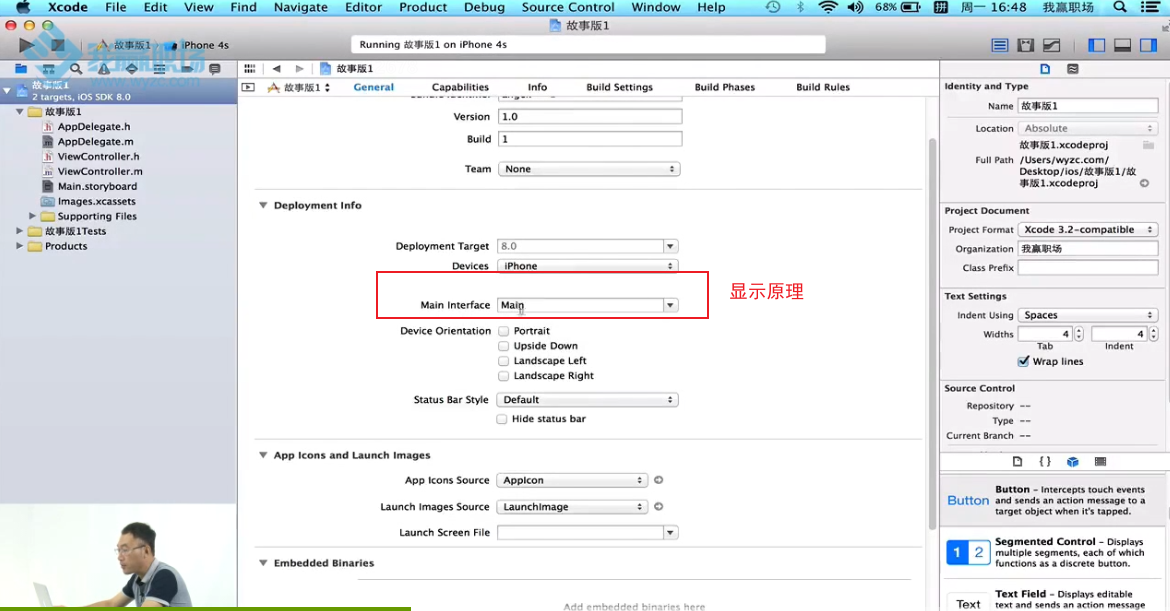Enable the Landscape Left checkbox
Image resolution: width=1170 pixels, height=611 pixels.
point(504,361)
